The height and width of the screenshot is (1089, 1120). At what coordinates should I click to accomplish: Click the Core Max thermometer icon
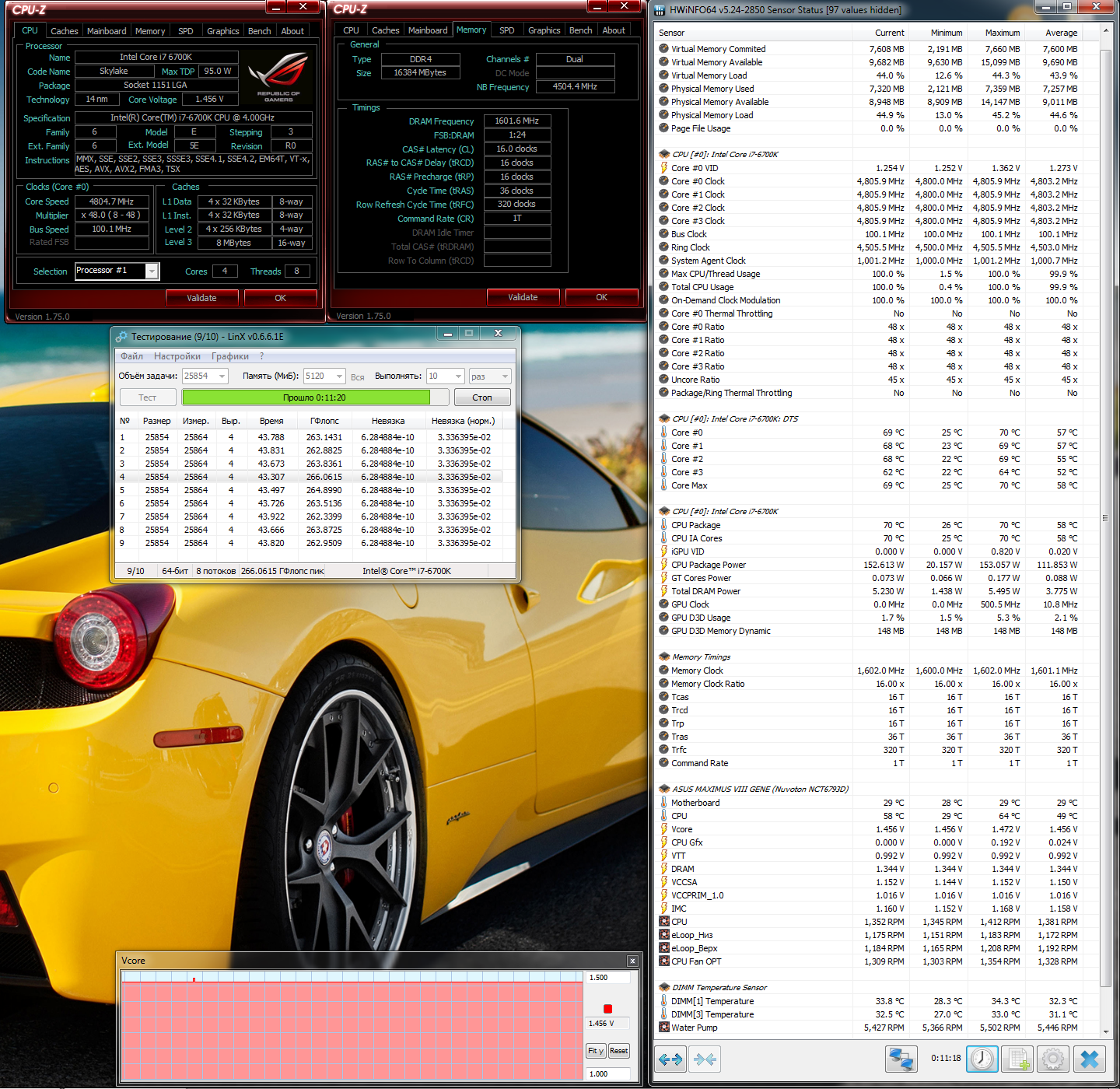(x=663, y=485)
